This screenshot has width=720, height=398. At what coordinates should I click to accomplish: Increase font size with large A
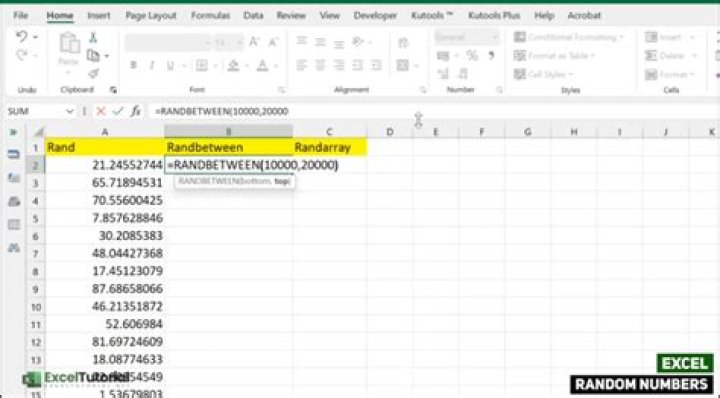[x=254, y=43]
